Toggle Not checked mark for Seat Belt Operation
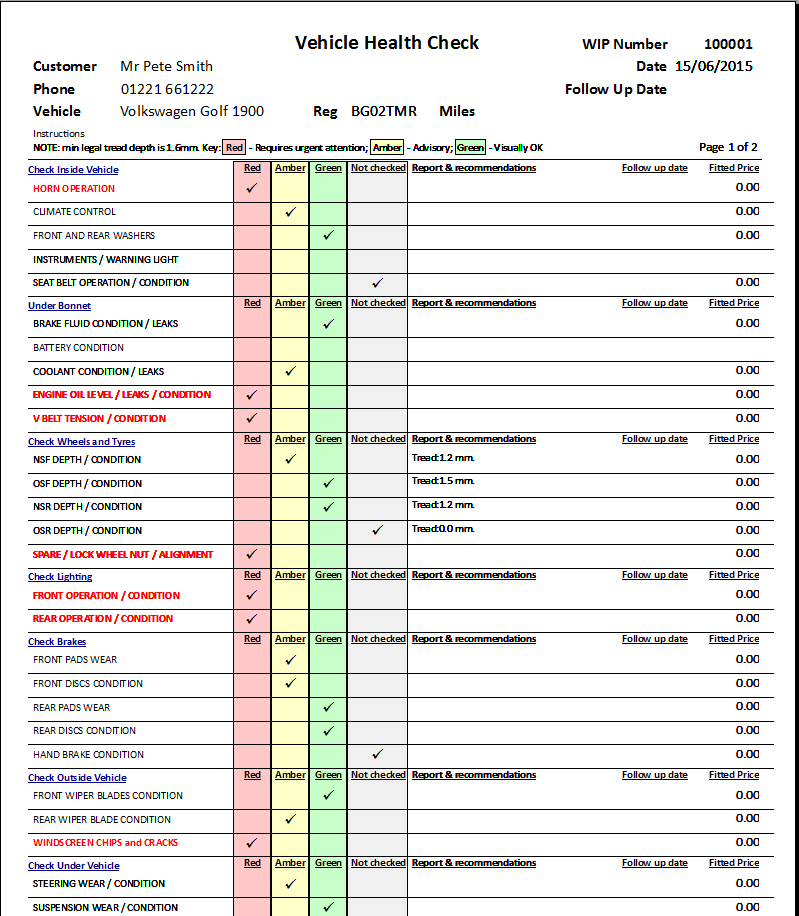The width and height of the screenshot is (799, 916). (378, 283)
